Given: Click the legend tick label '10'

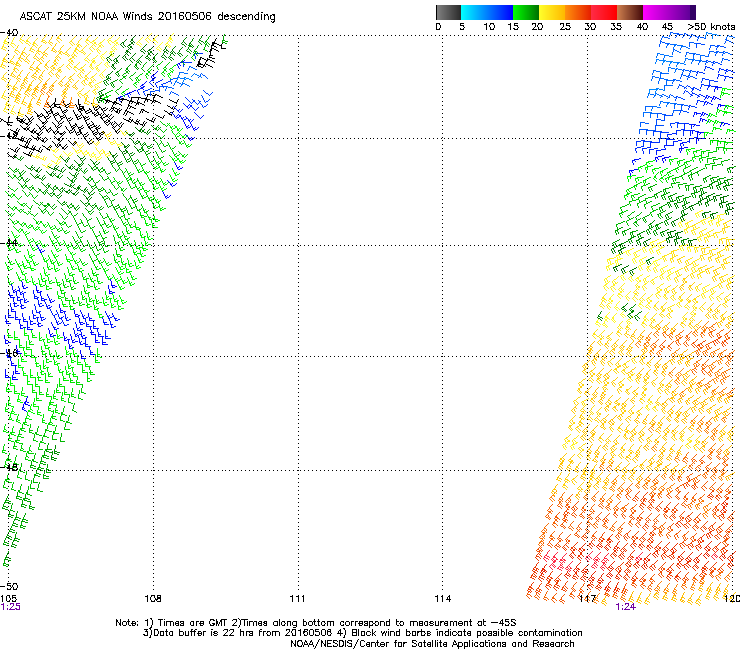Looking at the screenshot, I should [x=489, y=27].
